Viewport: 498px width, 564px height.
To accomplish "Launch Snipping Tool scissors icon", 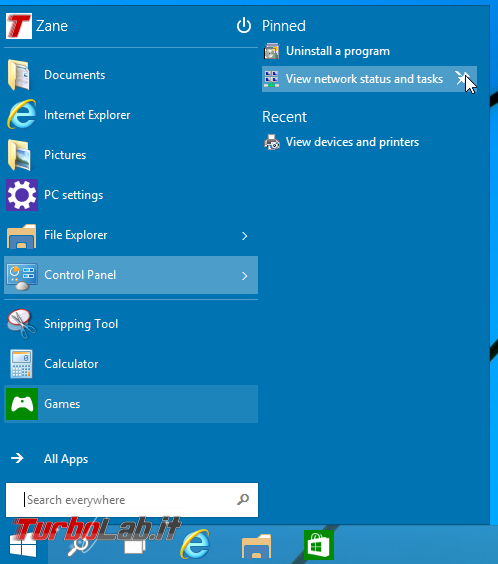I will 22,324.
